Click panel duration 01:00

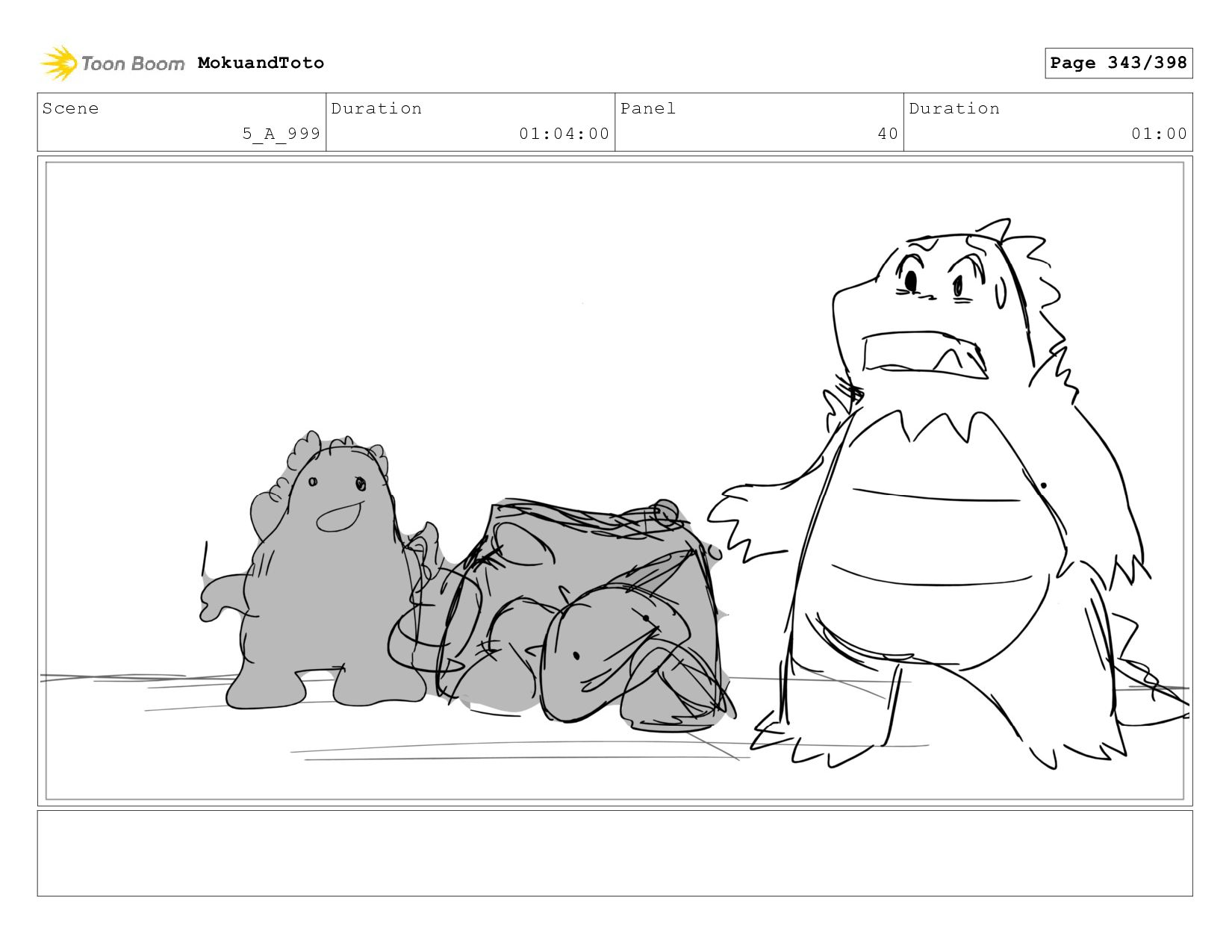pos(1159,134)
